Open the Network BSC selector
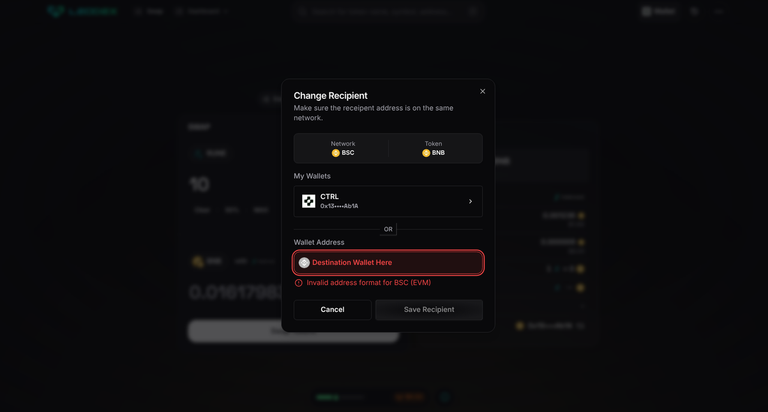Screen dimensions: 768x412 [342, 148]
